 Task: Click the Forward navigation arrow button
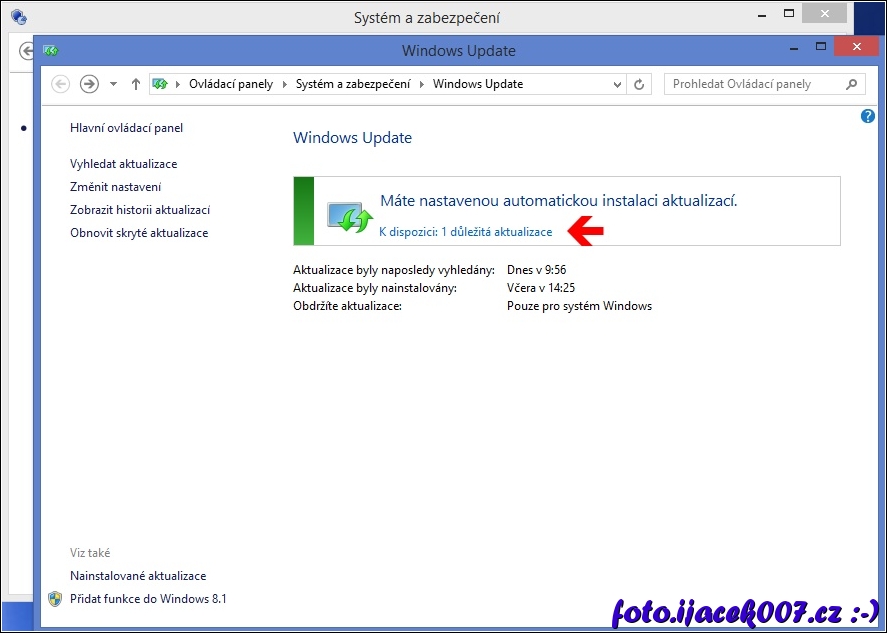[x=89, y=84]
